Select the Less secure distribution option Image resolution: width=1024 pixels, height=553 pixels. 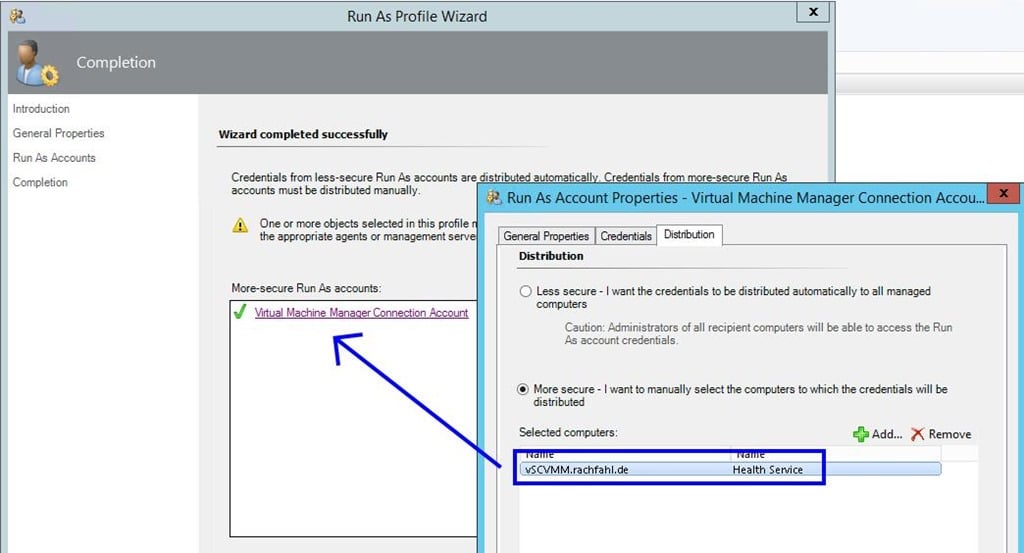click(525, 291)
